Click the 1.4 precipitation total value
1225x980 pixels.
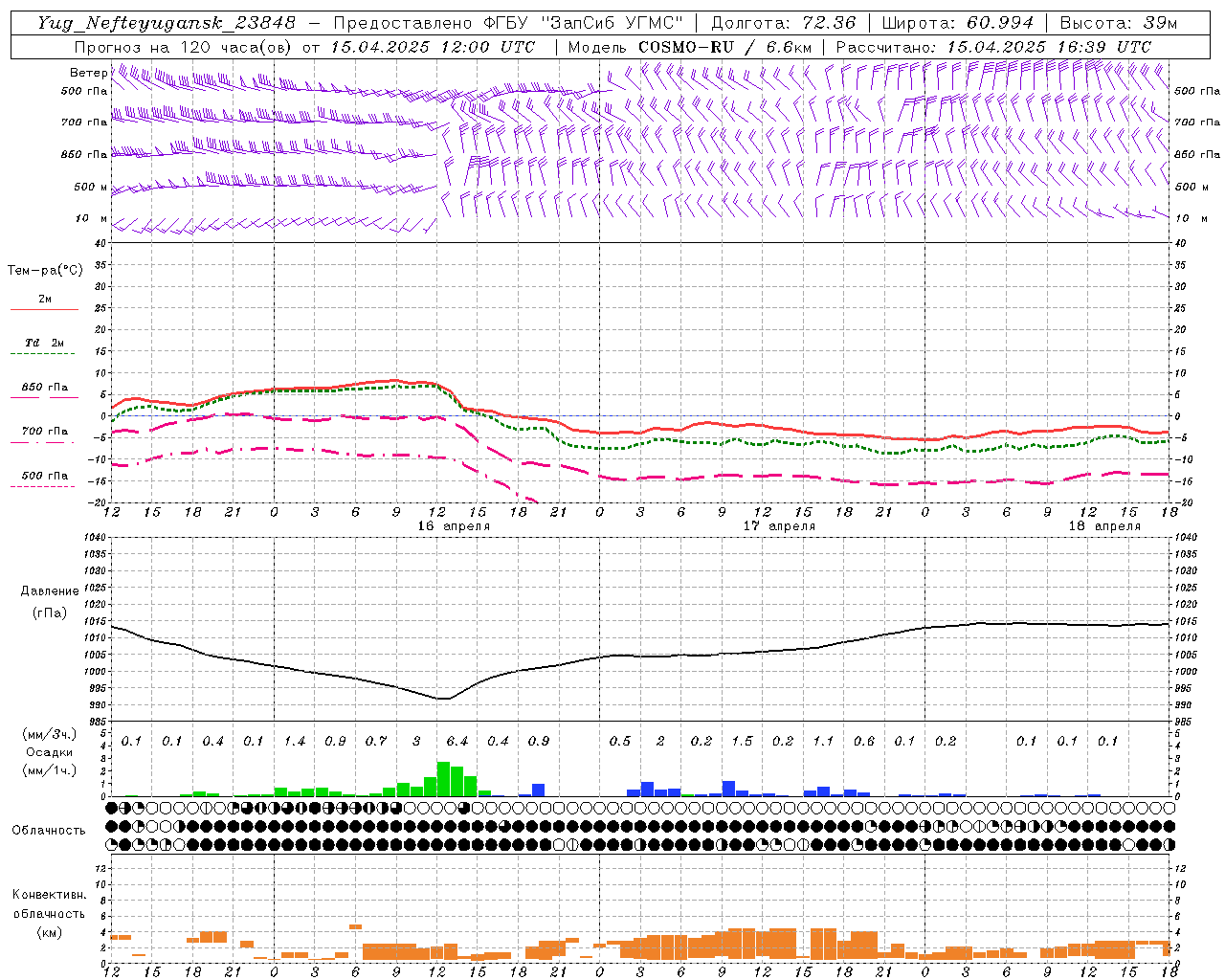pyautogui.click(x=295, y=742)
